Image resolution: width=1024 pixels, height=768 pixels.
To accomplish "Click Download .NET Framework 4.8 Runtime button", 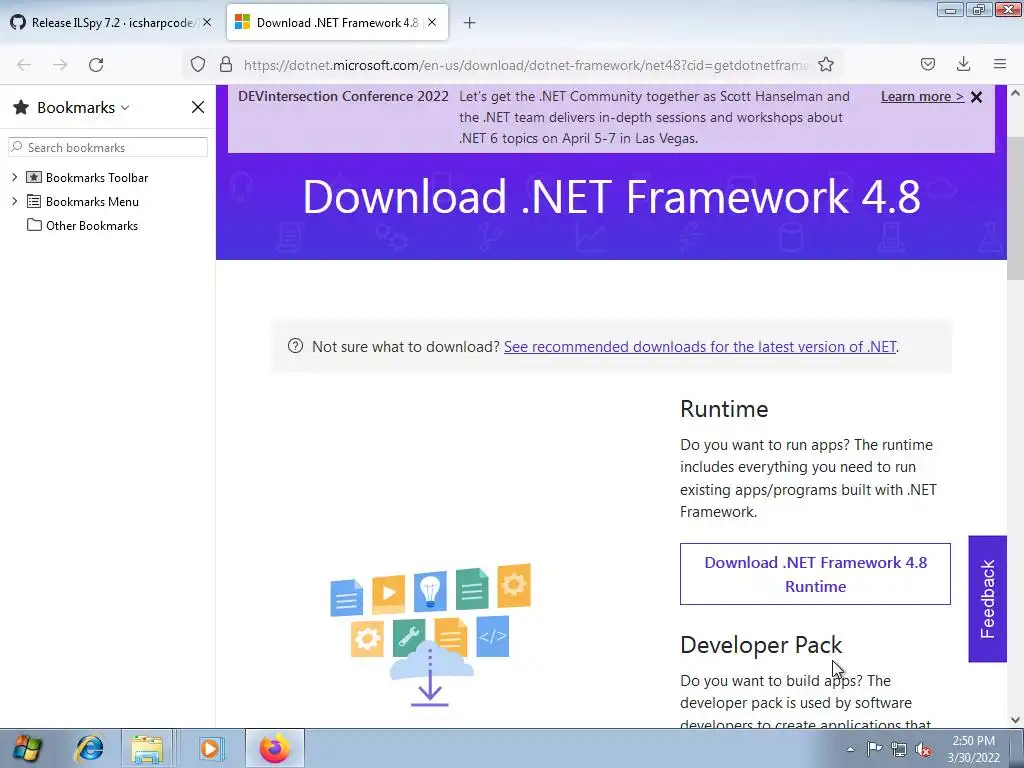I will [815, 574].
